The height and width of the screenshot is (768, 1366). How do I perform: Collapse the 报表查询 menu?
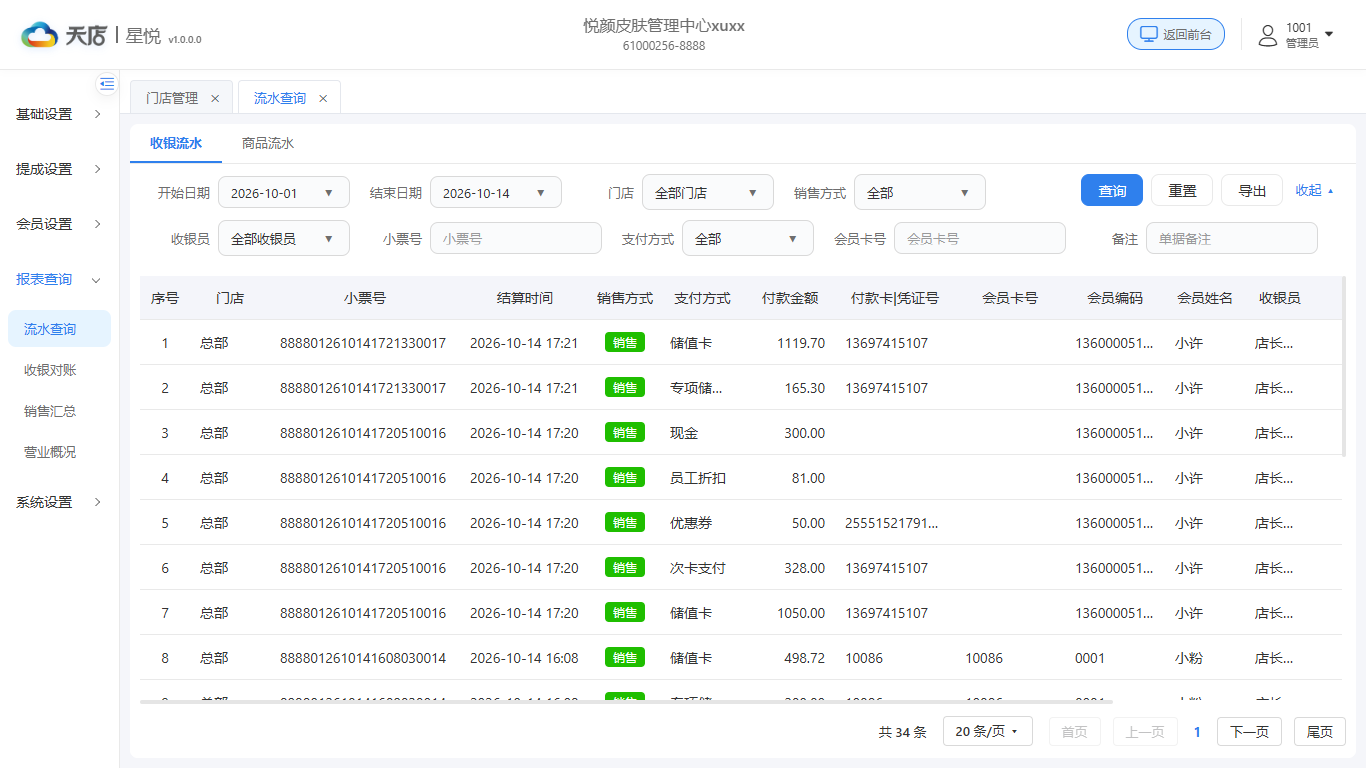click(x=60, y=279)
